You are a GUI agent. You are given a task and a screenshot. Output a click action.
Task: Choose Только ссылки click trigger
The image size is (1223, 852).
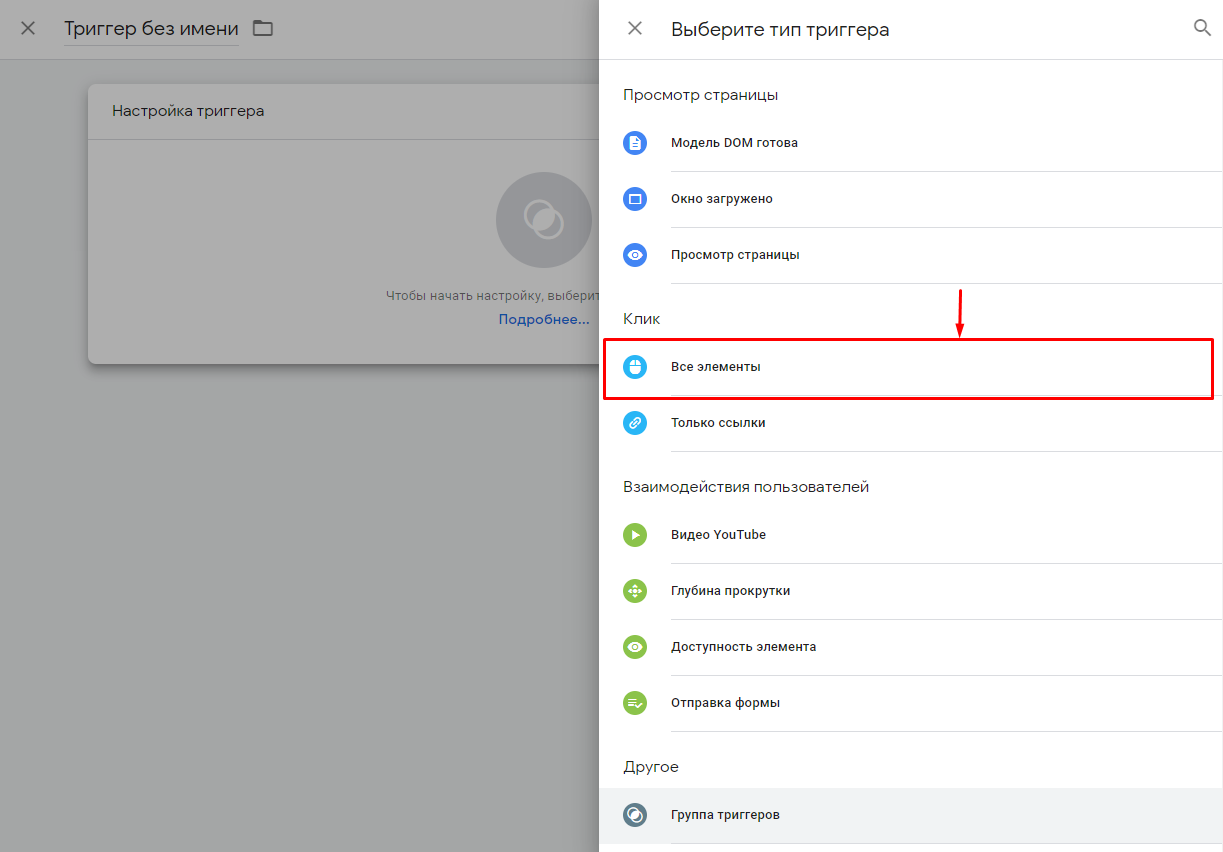718,423
